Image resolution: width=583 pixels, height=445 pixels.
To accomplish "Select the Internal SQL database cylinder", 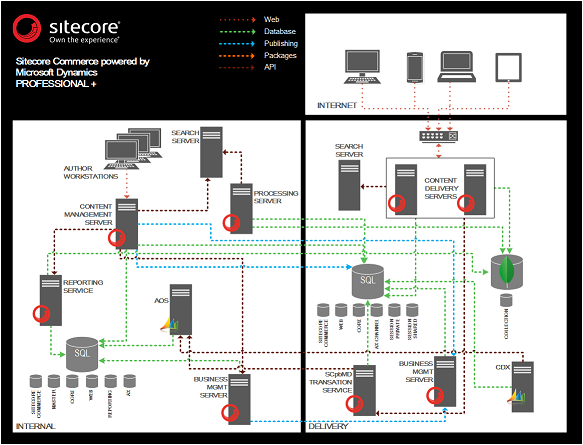I will coord(82,354).
